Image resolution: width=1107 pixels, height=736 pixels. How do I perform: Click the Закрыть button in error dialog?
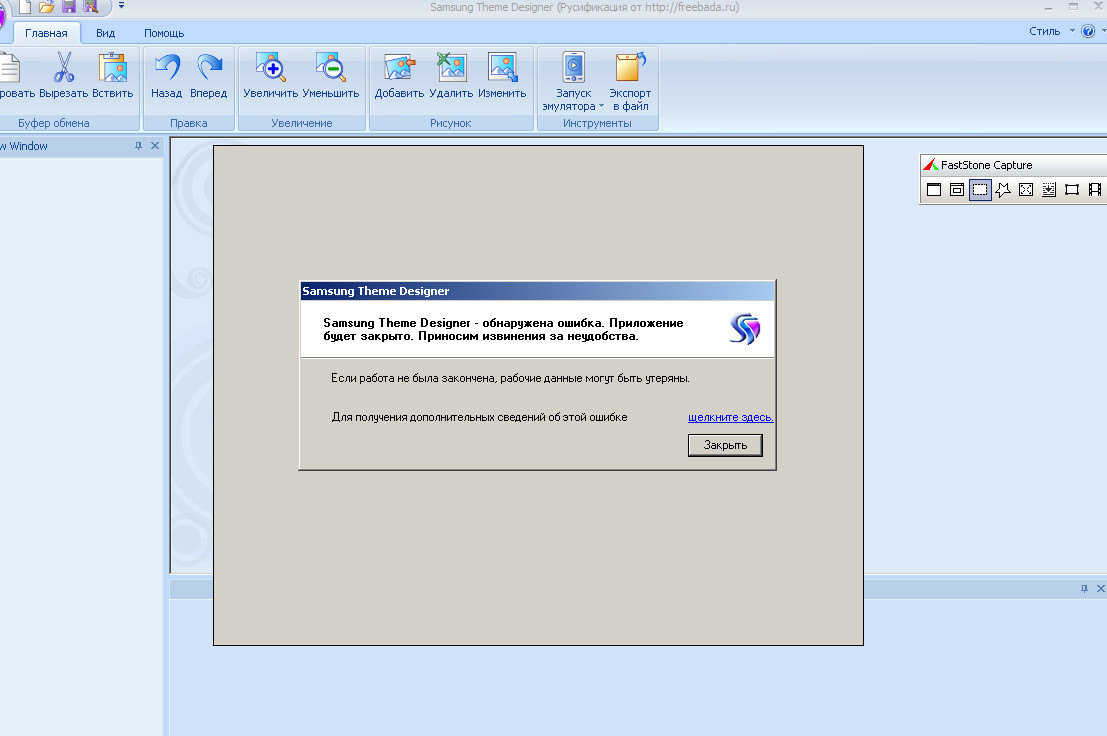coord(725,445)
